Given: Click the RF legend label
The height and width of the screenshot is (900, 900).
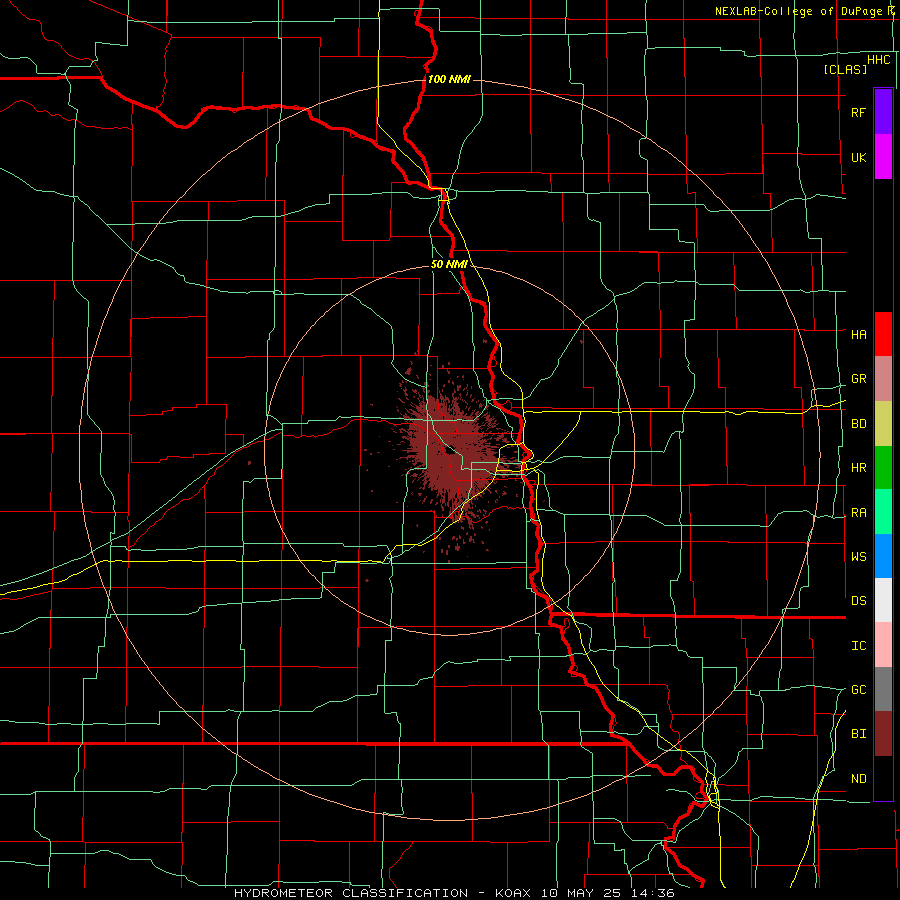Looking at the screenshot, I should click(858, 112).
